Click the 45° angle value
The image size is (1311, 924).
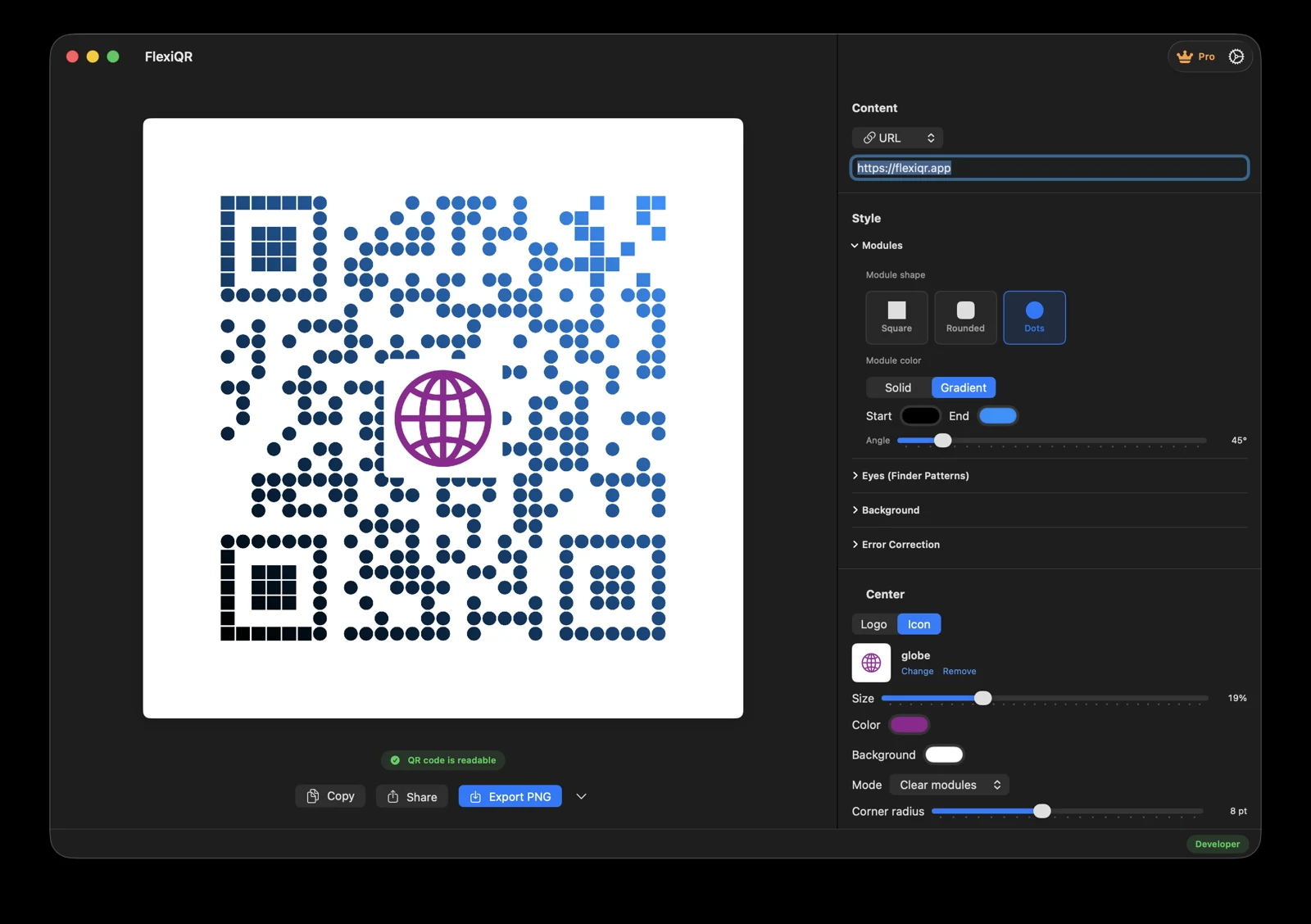[1239, 441]
